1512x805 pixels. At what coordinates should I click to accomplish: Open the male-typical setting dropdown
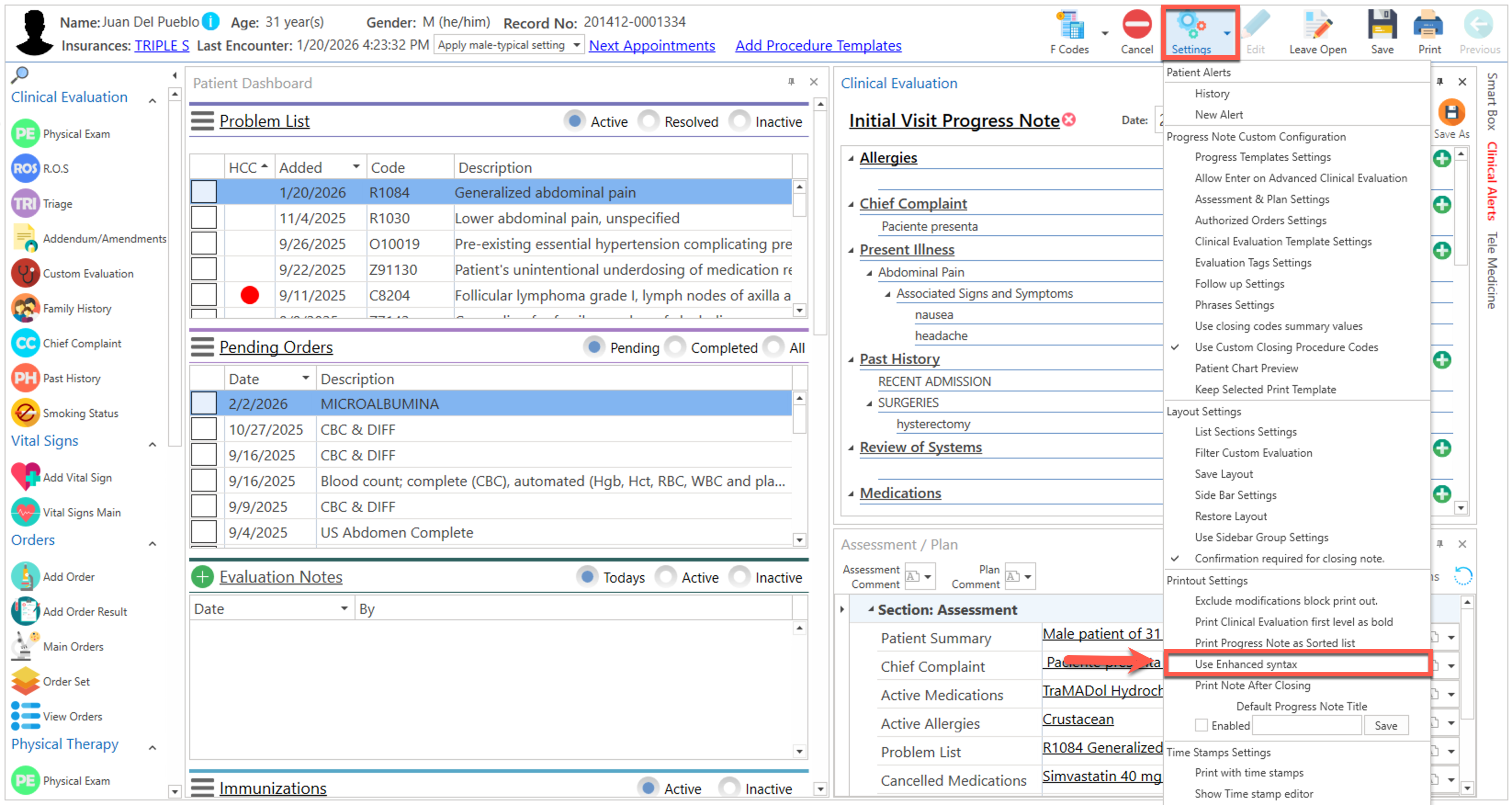click(x=576, y=45)
